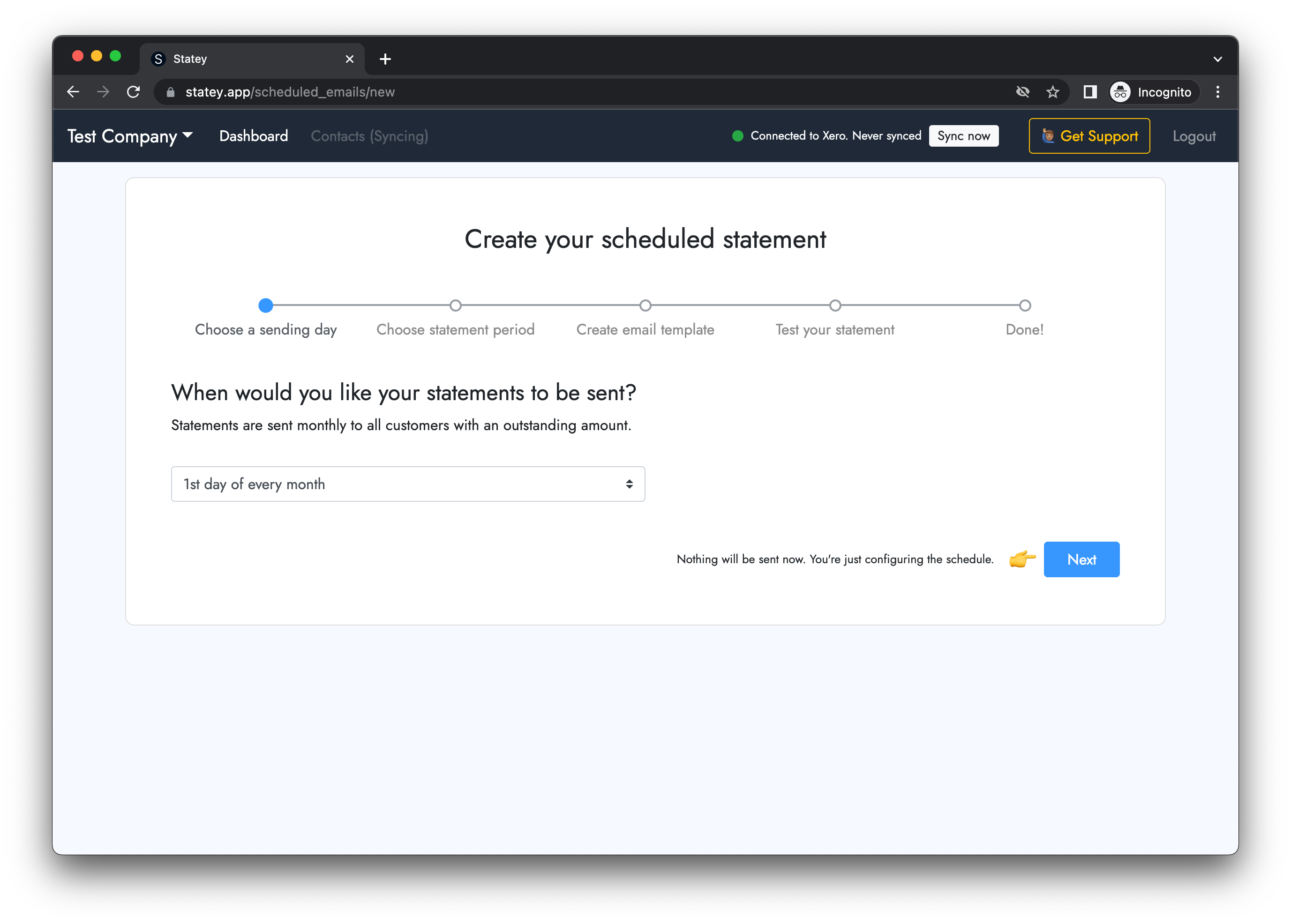Expand the tab search chevron
This screenshot has height=924, width=1291.
pyautogui.click(x=1217, y=59)
